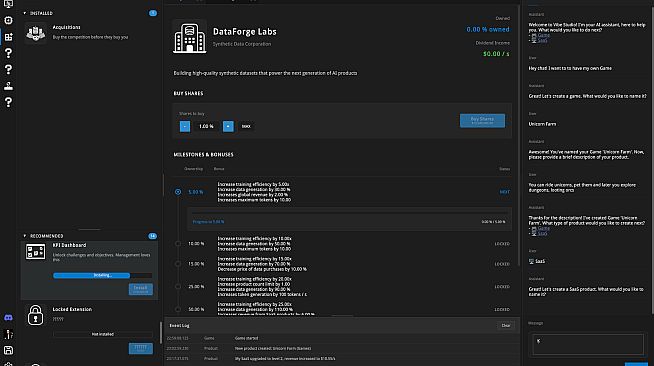Image resolution: width=654 pixels, height=366 pixels.
Task: Click the Recommended count badge
Action: (153, 236)
